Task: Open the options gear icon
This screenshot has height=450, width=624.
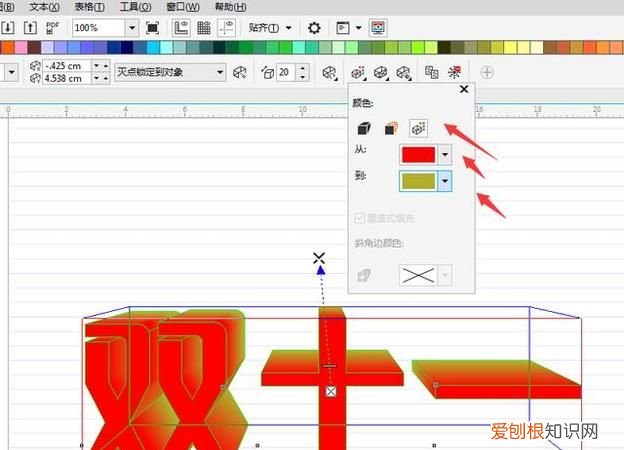Action: (314, 28)
